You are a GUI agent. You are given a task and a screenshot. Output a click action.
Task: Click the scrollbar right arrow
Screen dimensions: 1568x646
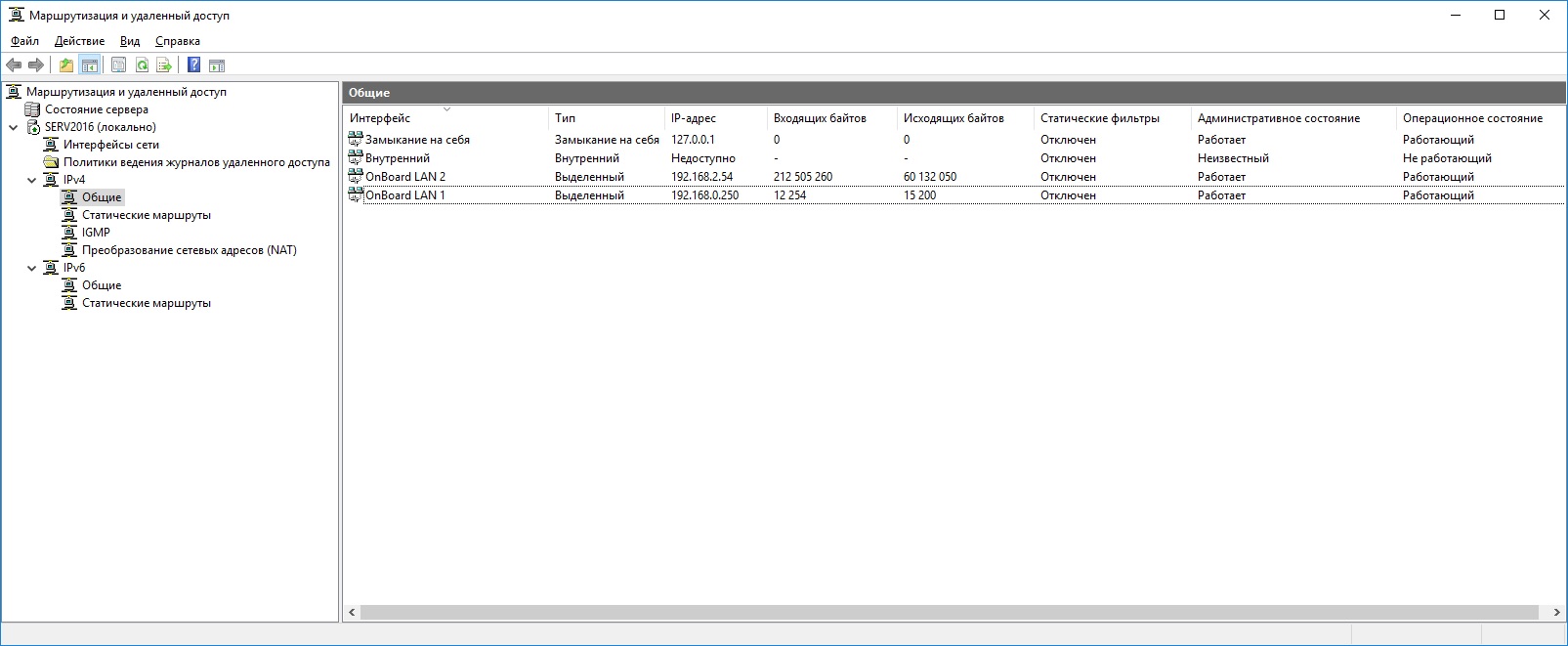1556,613
